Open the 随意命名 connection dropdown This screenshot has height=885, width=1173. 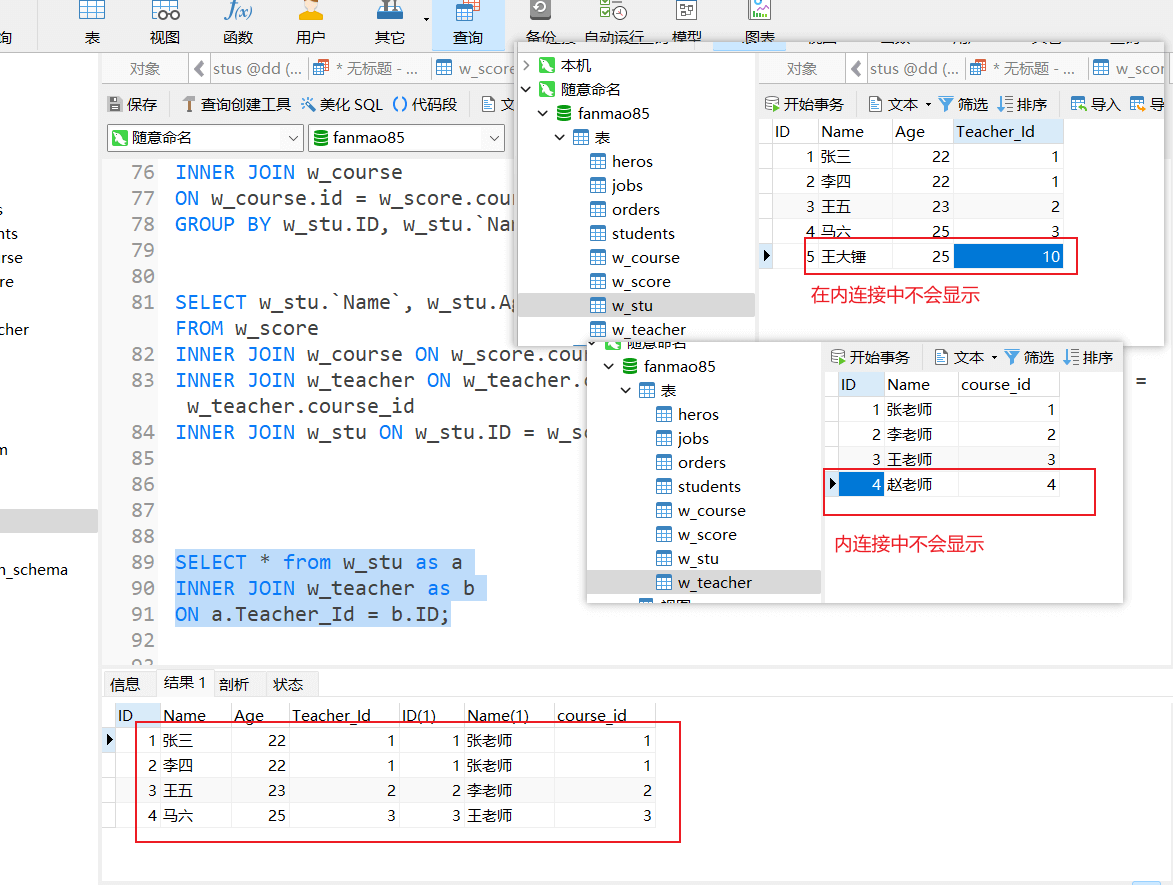click(205, 138)
